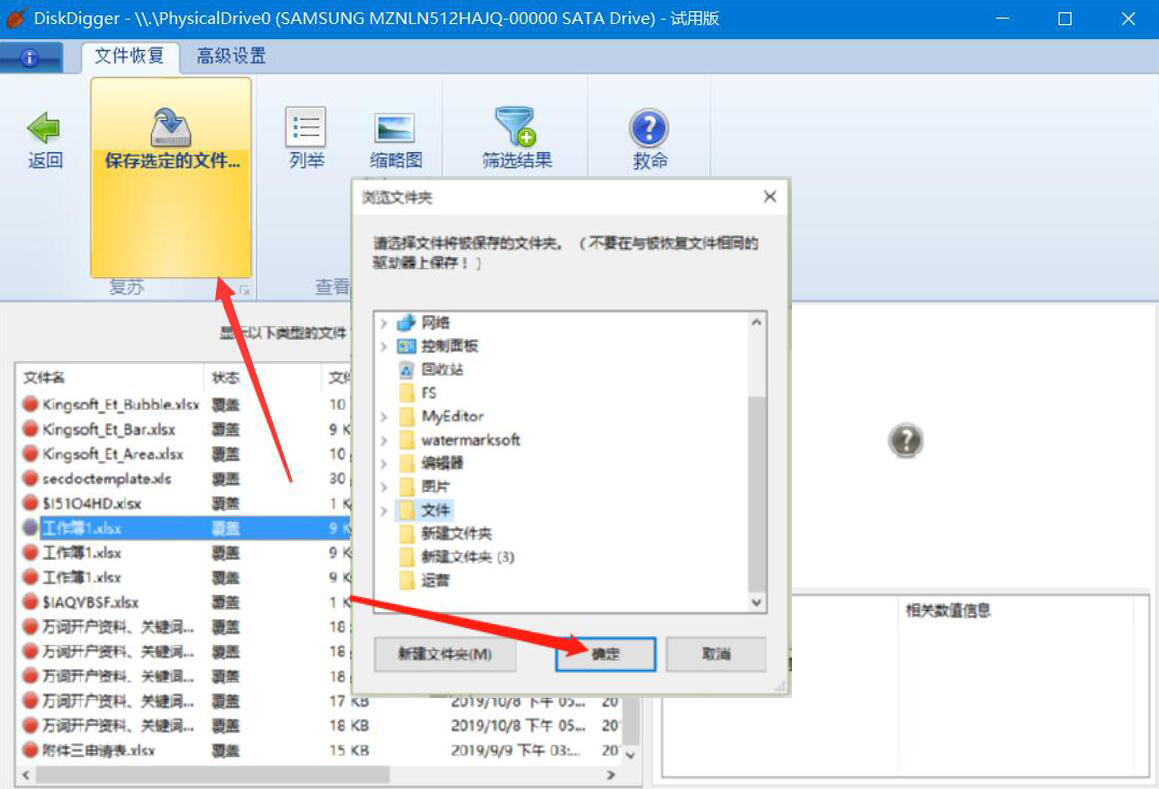Image resolution: width=1159 pixels, height=789 pixels.
Task: Confirm with the 确定 button
Action: click(x=605, y=654)
